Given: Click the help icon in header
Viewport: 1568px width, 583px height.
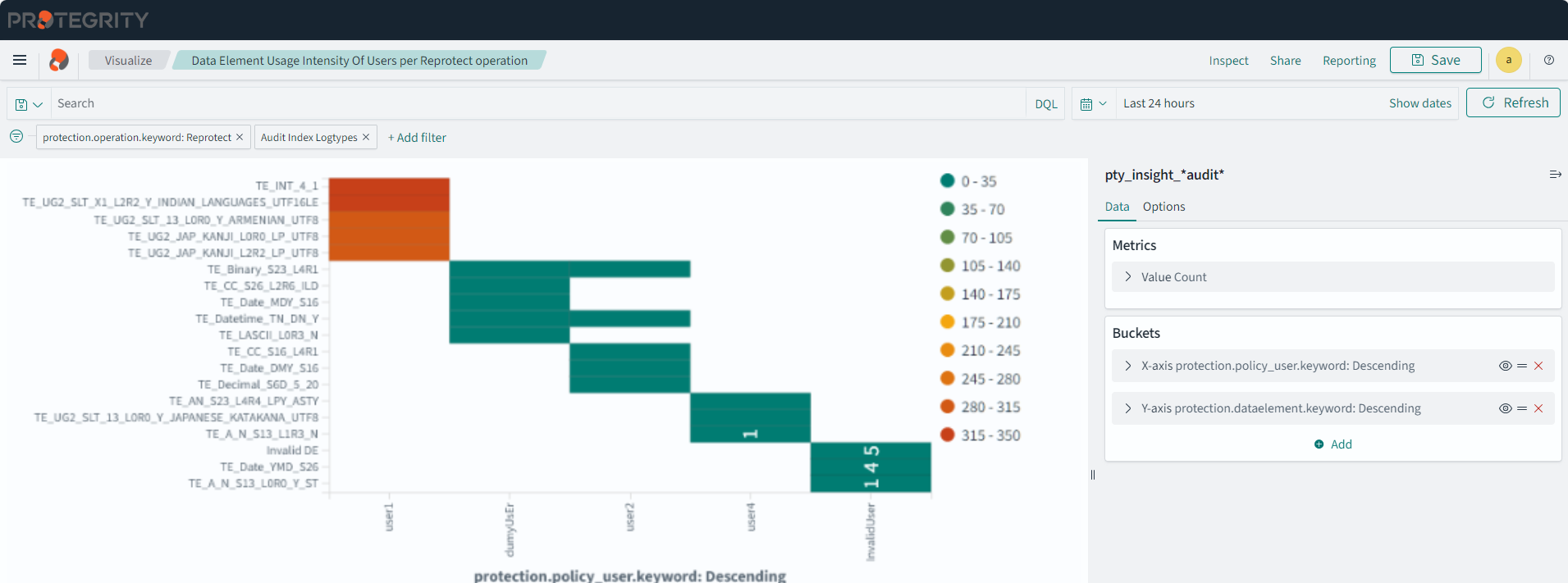Looking at the screenshot, I should pos(1548,60).
